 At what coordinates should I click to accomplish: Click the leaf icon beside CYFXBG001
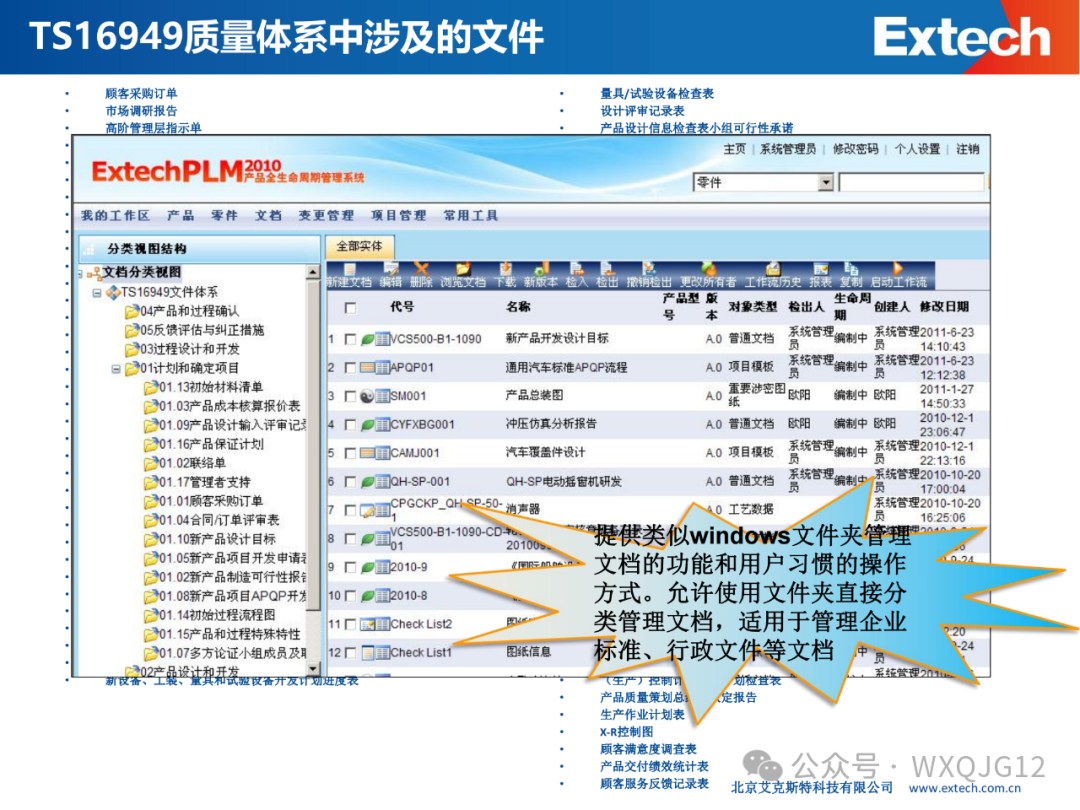(x=368, y=425)
